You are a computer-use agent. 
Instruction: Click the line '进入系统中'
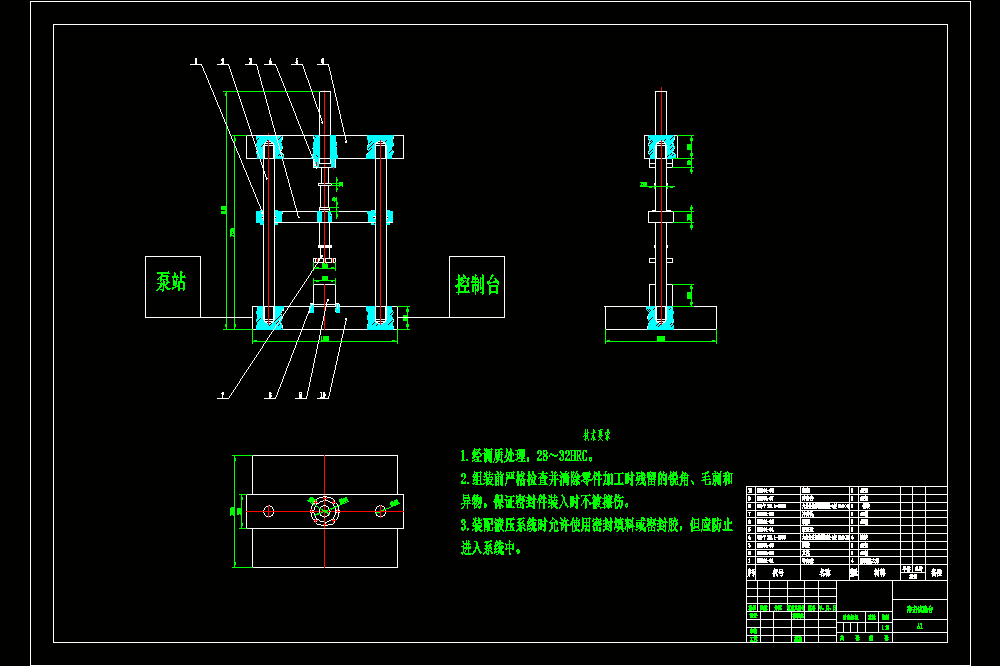point(491,548)
